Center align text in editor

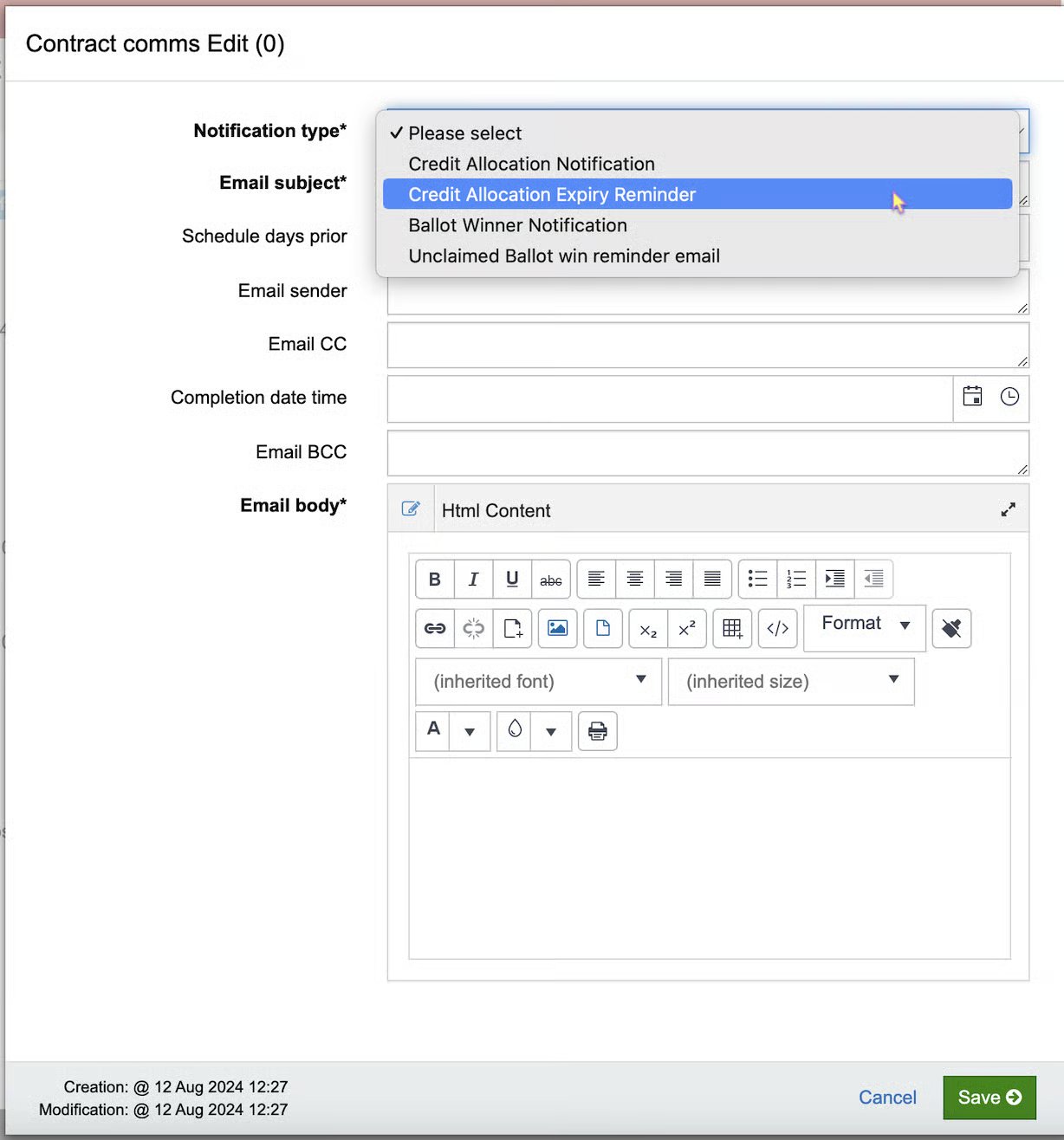click(x=635, y=580)
